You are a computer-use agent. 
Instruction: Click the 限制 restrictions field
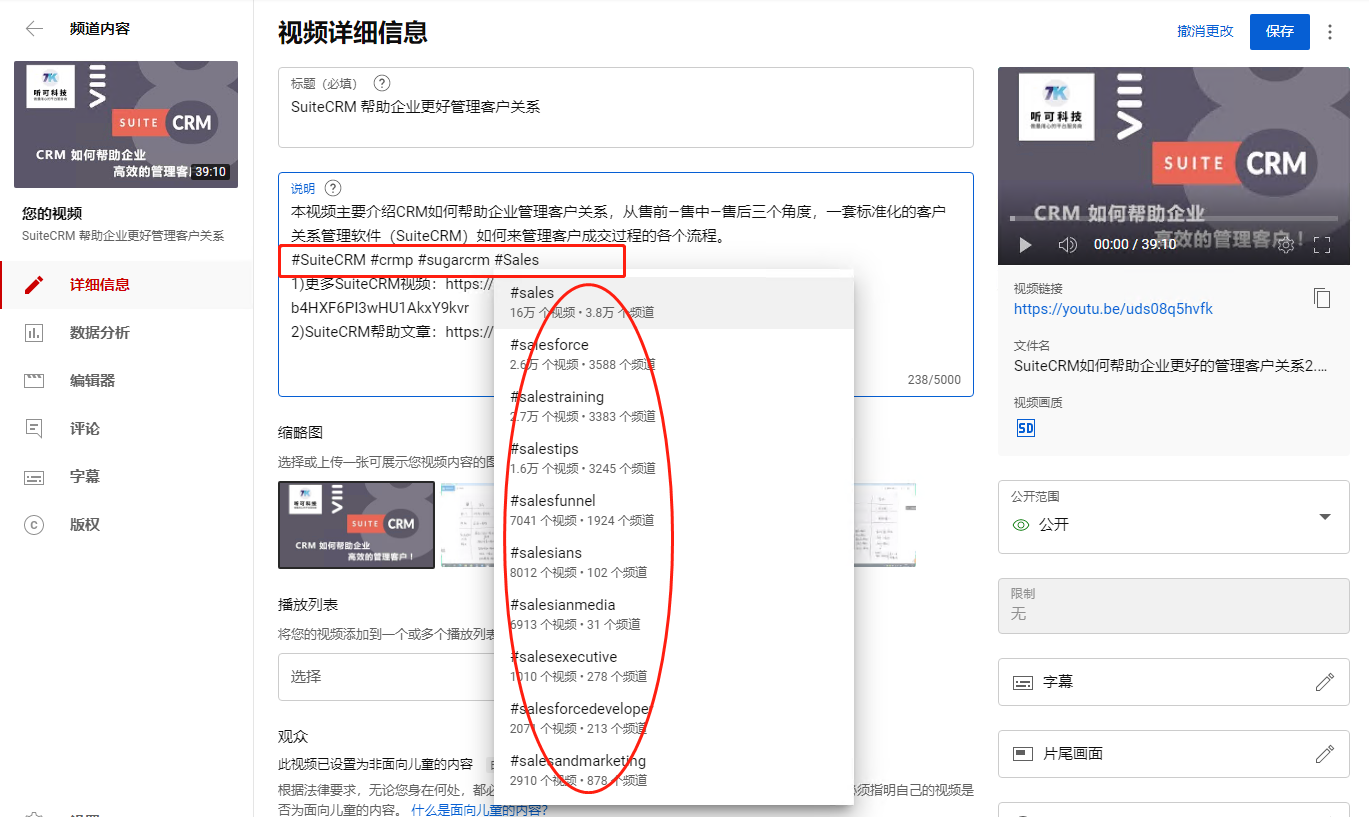pyautogui.click(x=1173, y=605)
